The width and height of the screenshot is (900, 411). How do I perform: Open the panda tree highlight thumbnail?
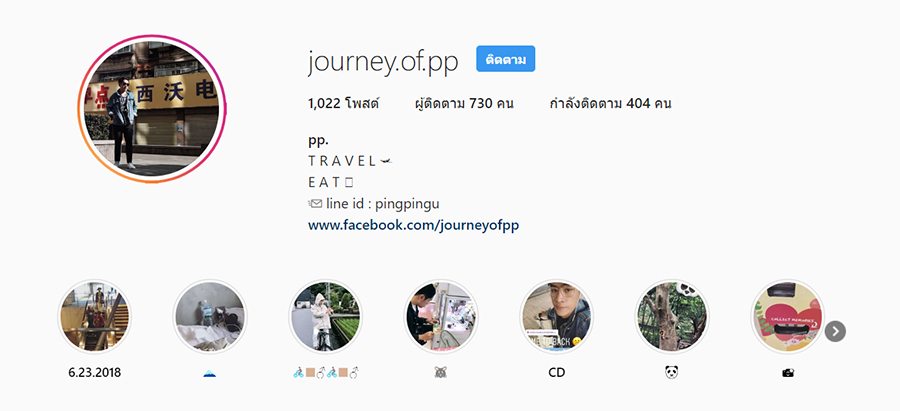coord(672,317)
